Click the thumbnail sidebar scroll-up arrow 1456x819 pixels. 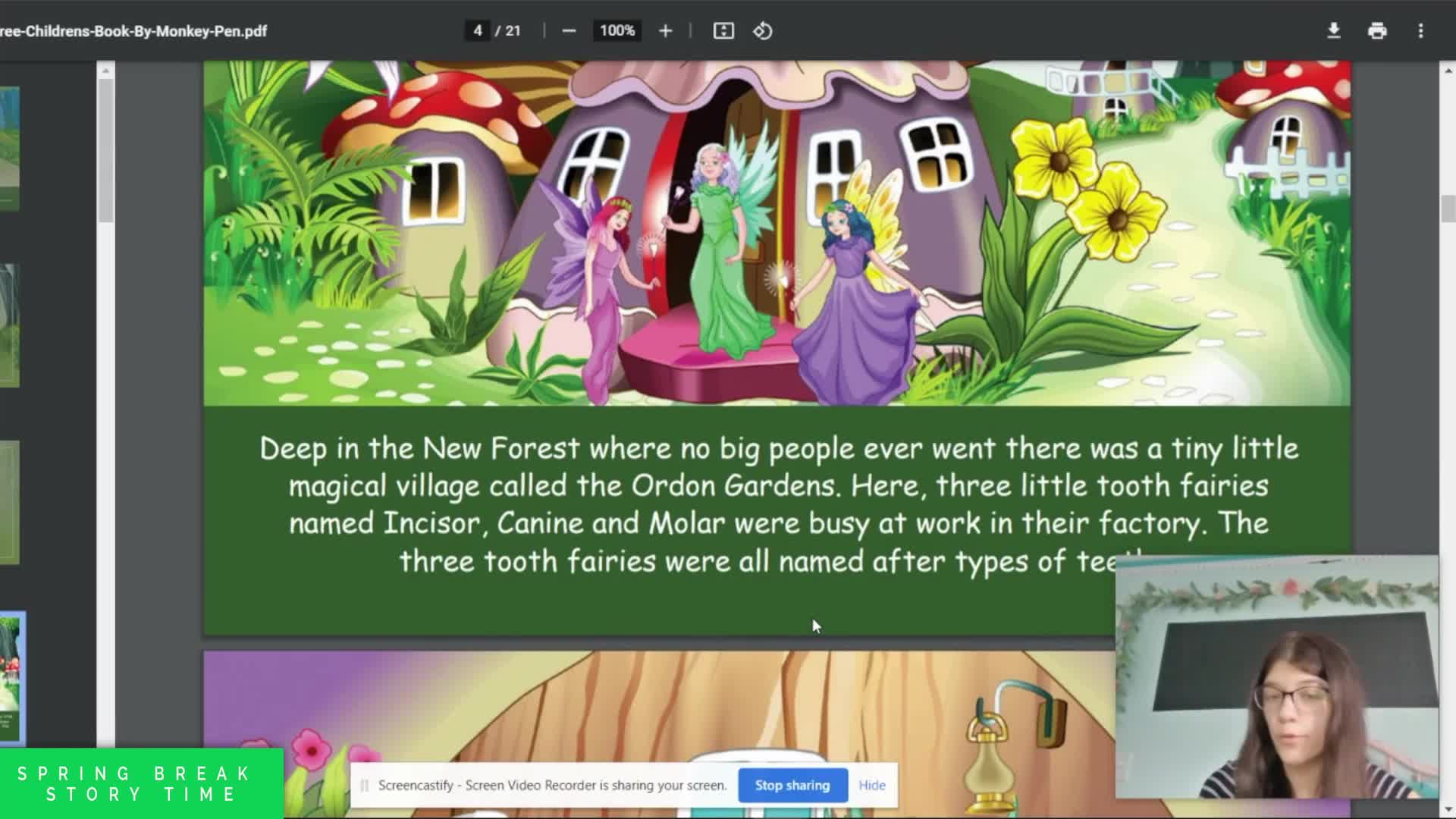click(x=106, y=71)
